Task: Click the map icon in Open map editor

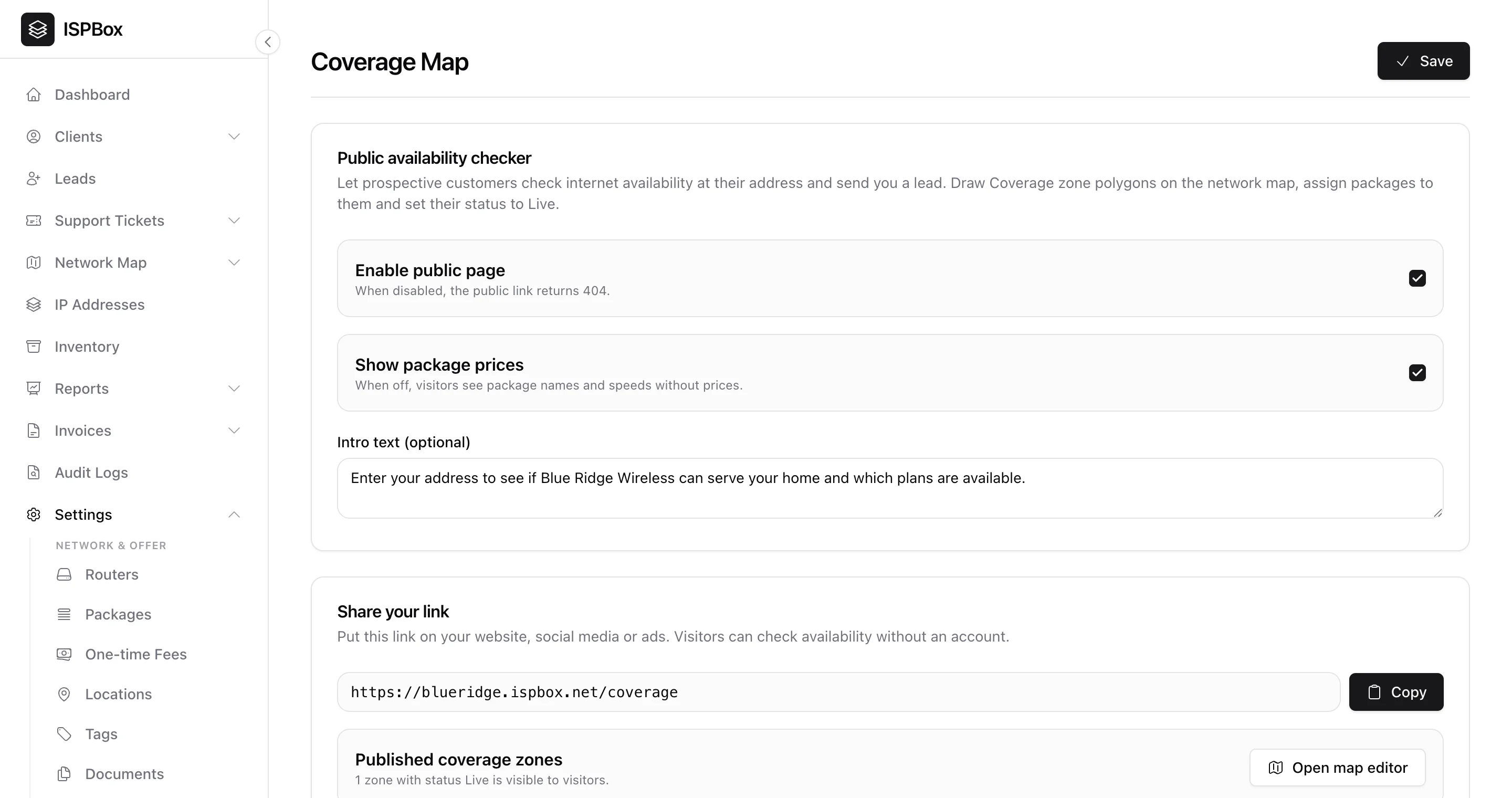Action: [x=1275, y=768]
